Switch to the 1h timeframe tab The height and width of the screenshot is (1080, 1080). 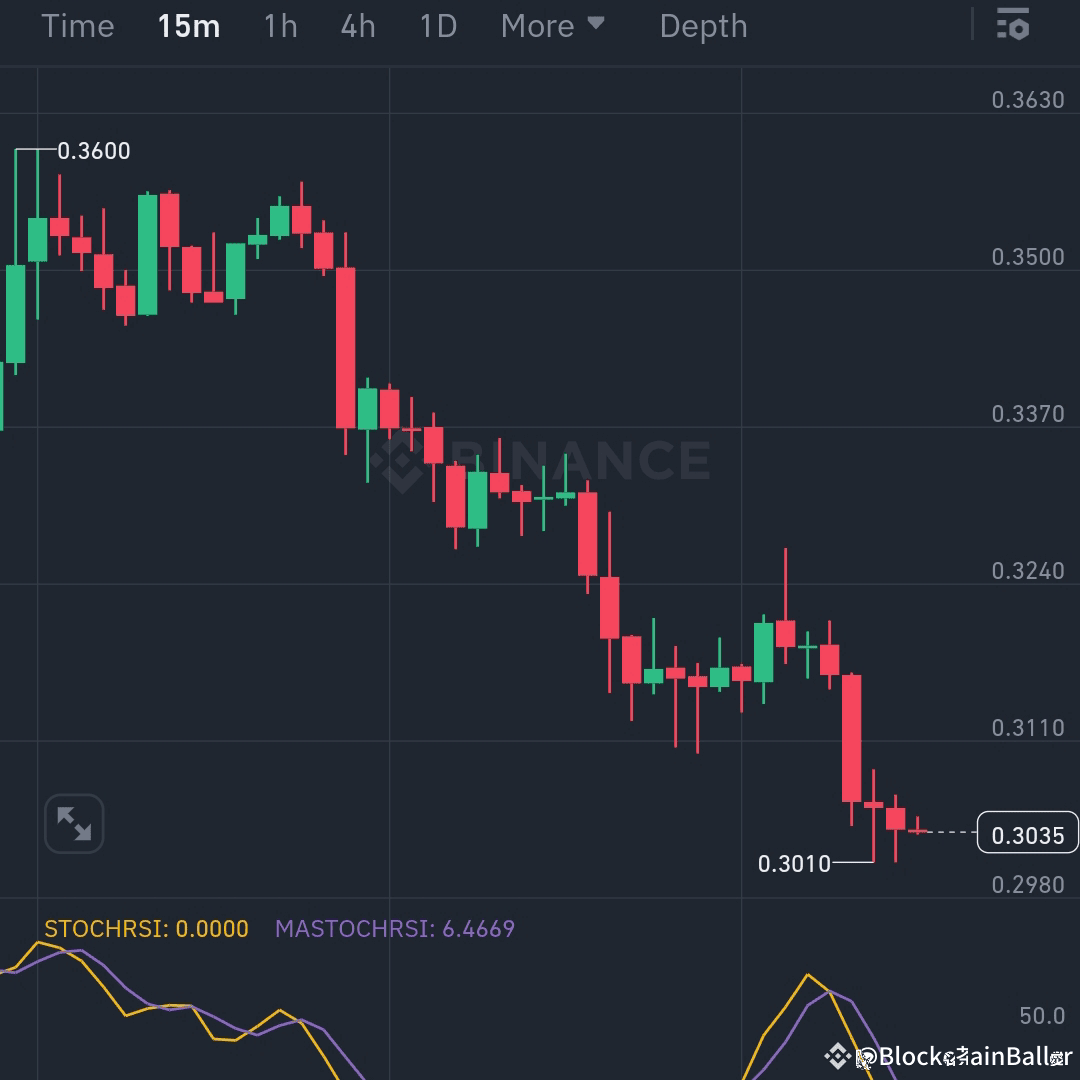point(279,26)
